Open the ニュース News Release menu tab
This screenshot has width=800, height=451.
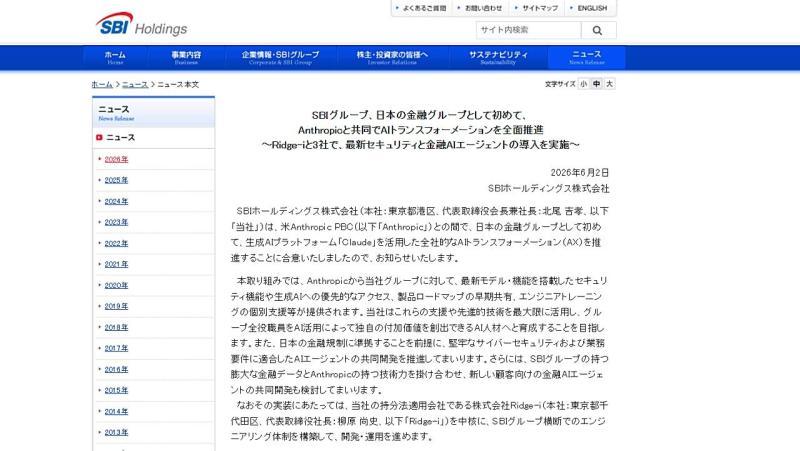(586, 57)
